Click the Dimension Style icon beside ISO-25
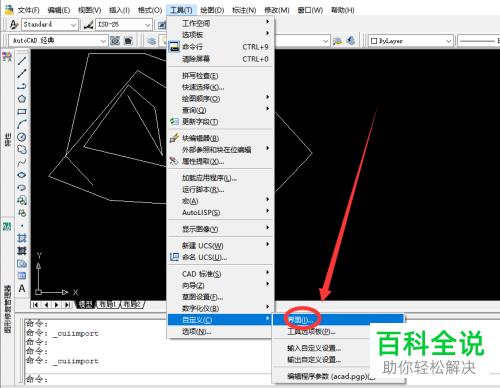Image resolution: width=500 pixels, height=388 pixels. point(88,24)
